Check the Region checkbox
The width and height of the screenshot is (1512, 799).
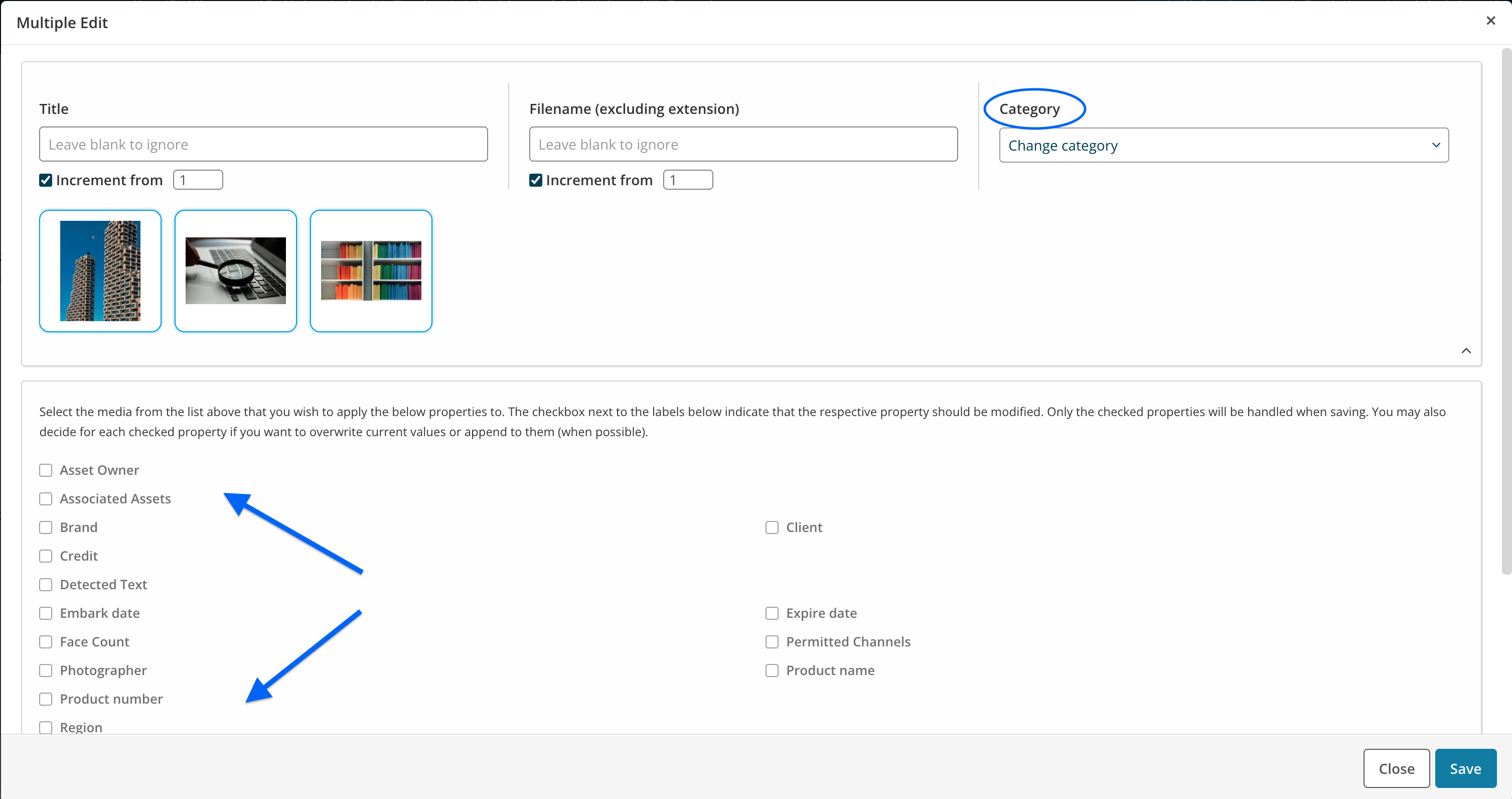[46, 727]
